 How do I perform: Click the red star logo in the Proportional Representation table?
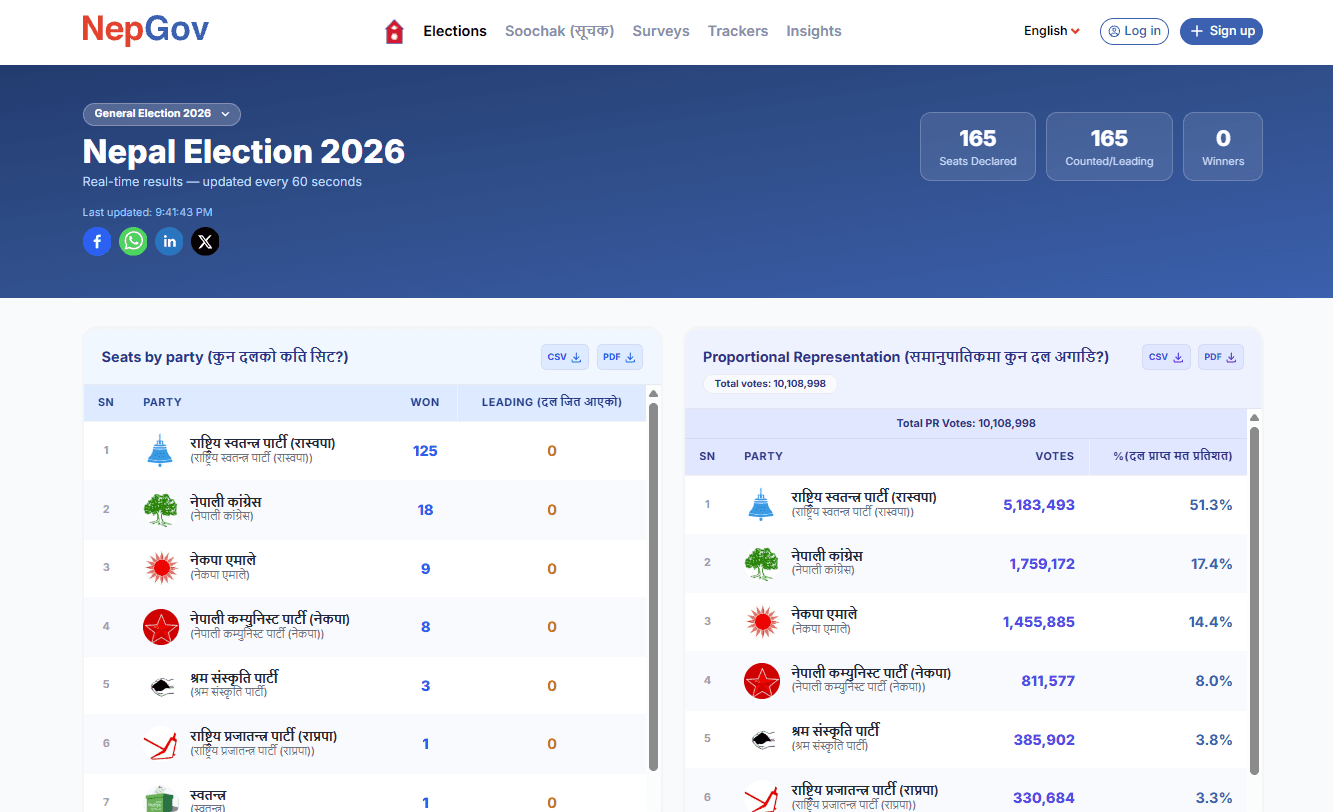click(762, 681)
